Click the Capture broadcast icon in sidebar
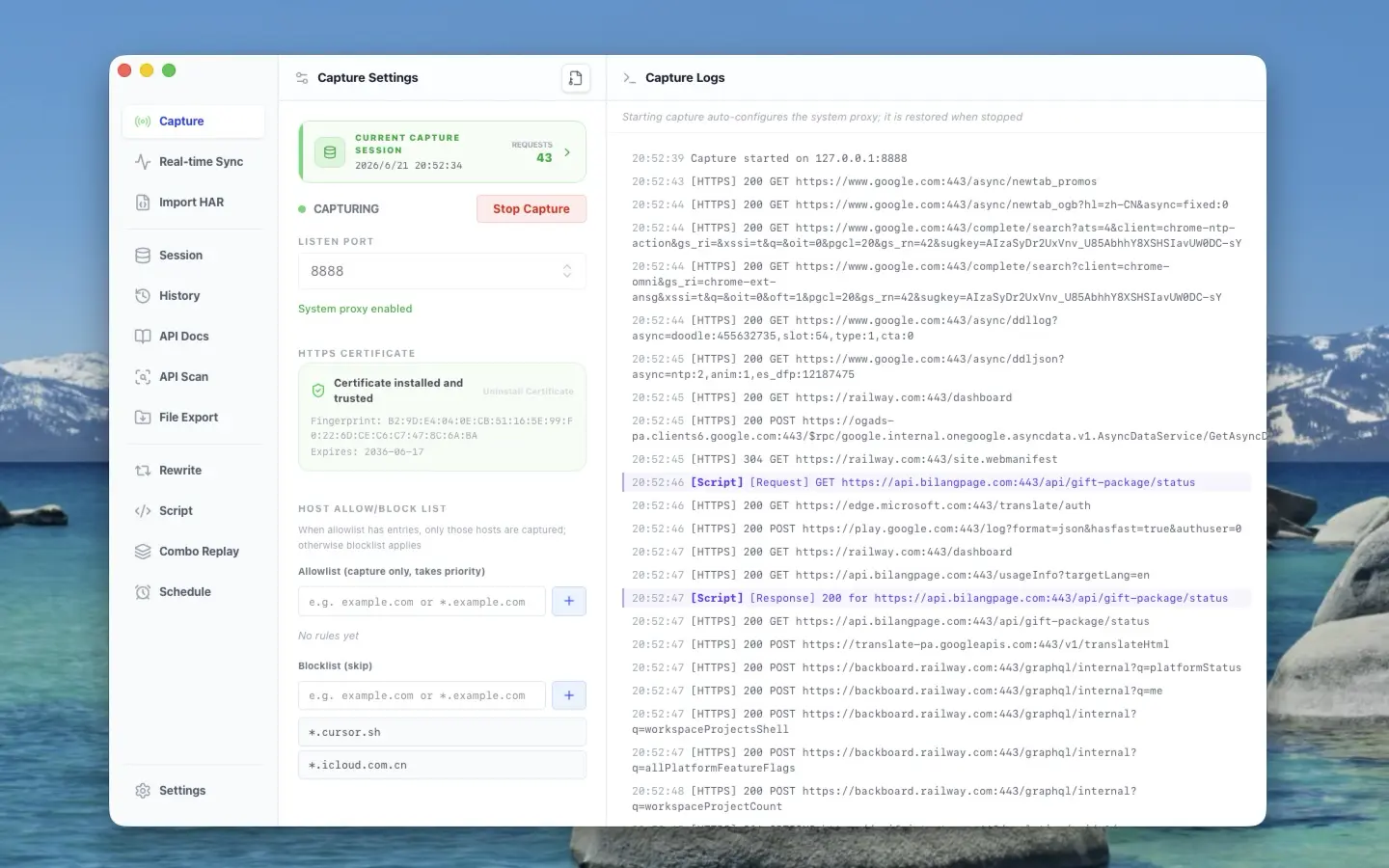The image size is (1389, 868). pos(143,122)
